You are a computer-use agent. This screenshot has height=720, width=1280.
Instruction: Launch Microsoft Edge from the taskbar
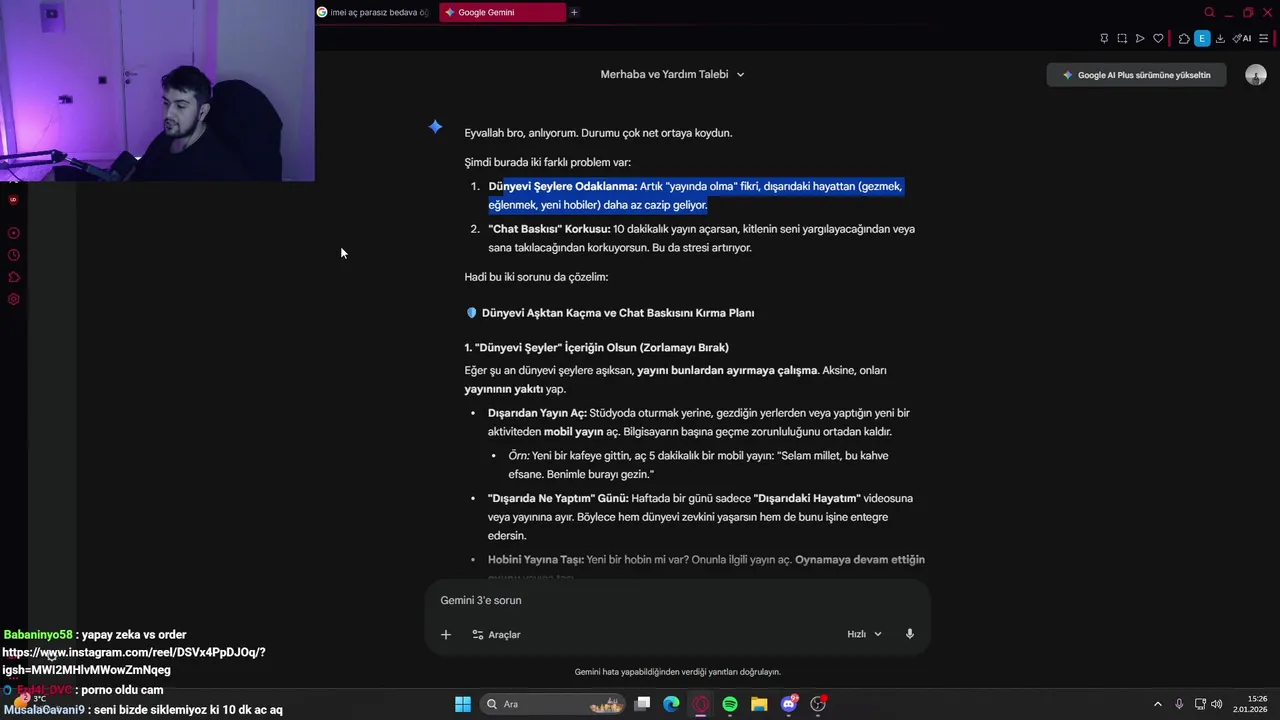(672, 704)
